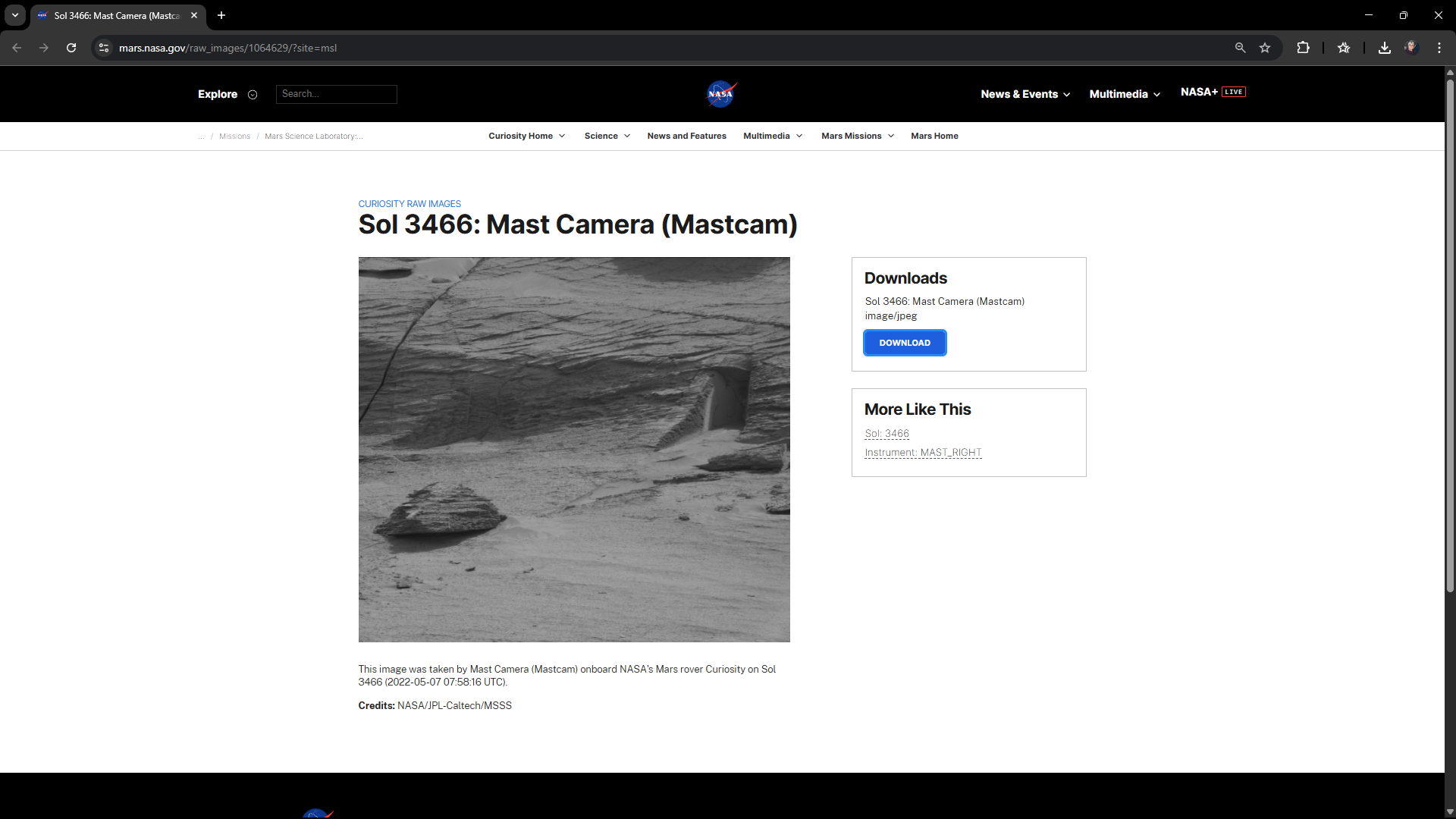Click the zoom magnifier icon in address bar
The width and height of the screenshot is (1456, 819).
1240,48
